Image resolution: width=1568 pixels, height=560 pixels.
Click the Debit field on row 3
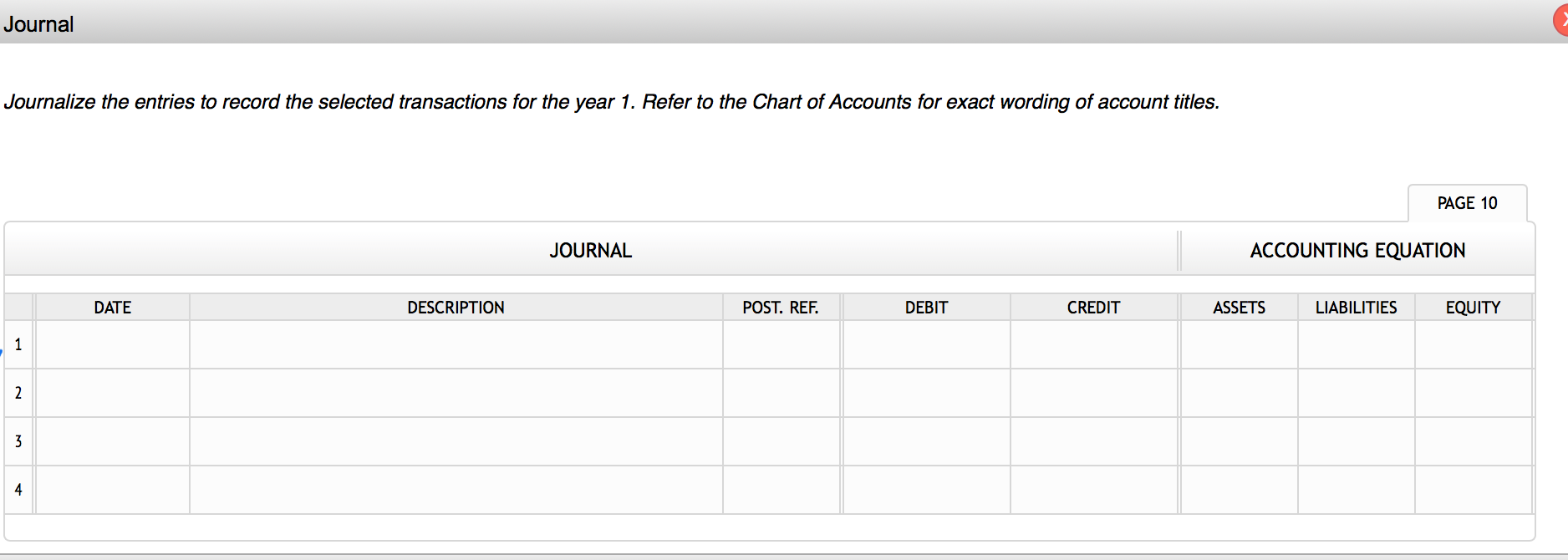tap(926, 441)
